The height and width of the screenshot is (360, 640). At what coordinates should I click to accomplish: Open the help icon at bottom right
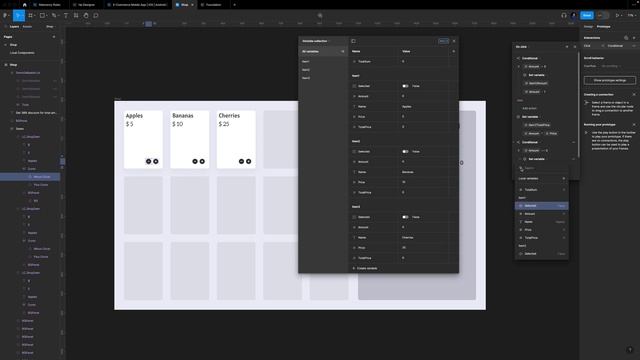click(x=630, y=350)
